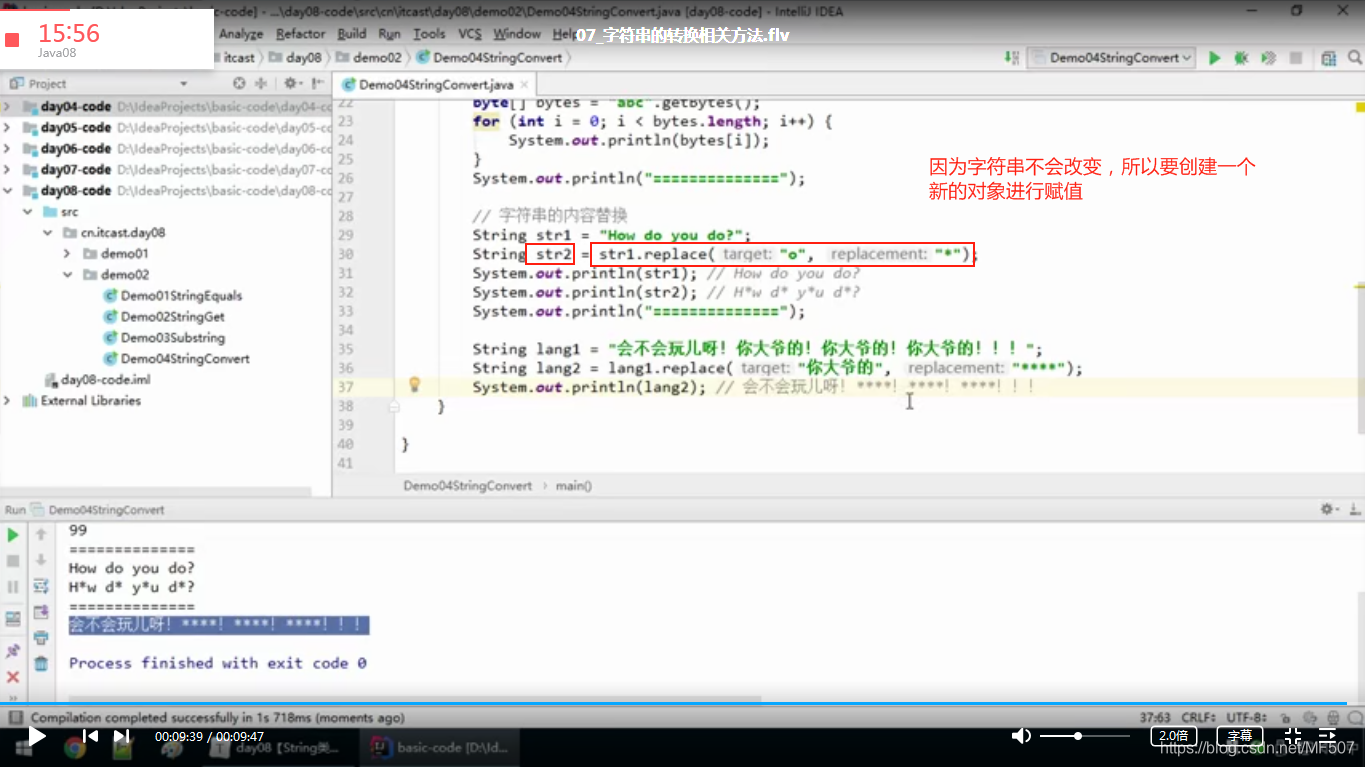1365x767 pixels.
Task: Click the Build project arrow icon
Action: click(1011, 58)
